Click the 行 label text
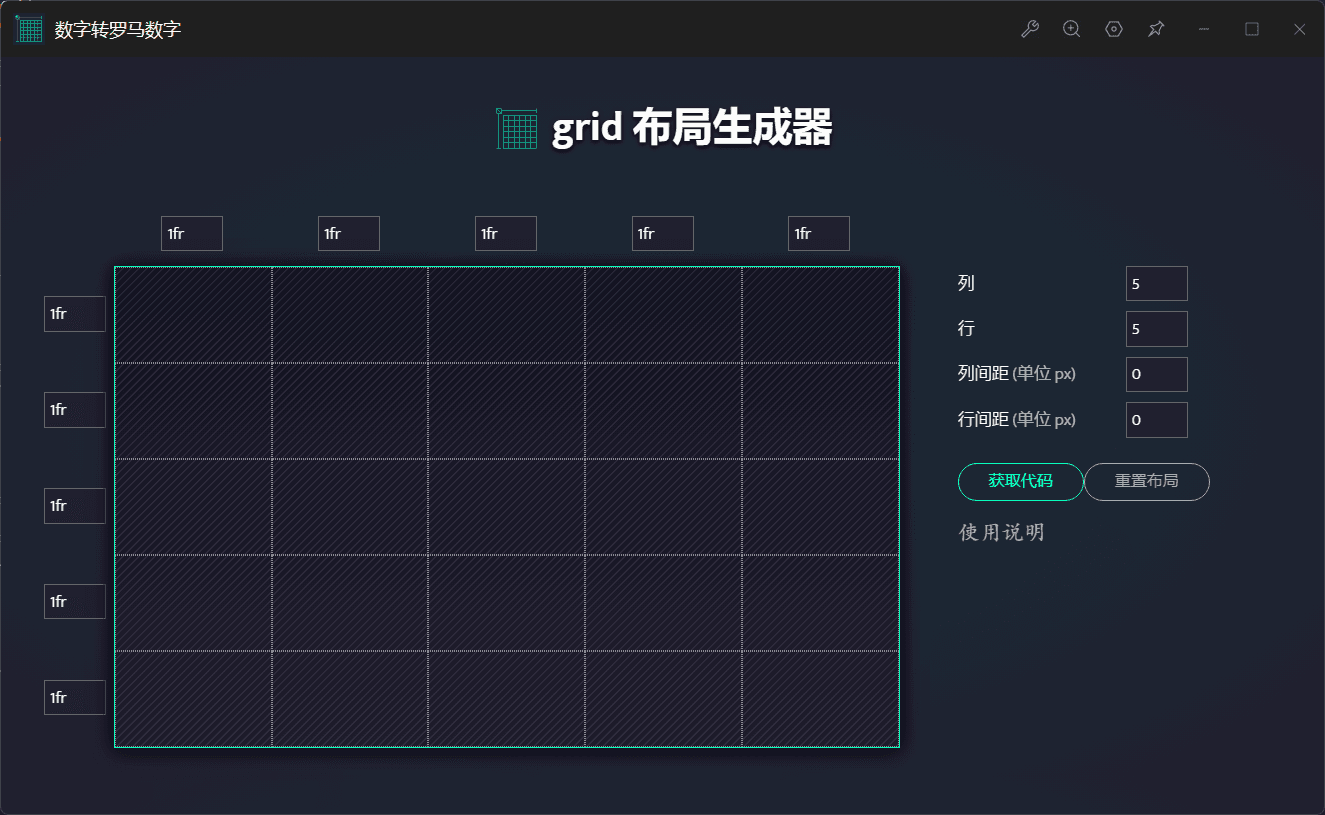The image size is (1325, 815). click(x=966, y=328)
